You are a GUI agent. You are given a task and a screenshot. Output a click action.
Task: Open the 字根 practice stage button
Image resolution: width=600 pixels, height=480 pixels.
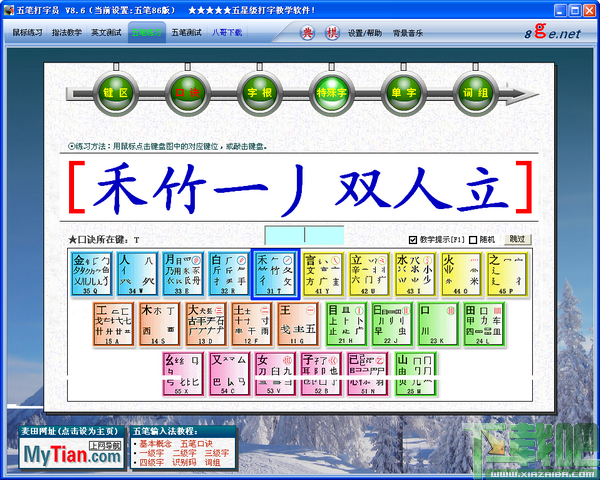(259, 93)
